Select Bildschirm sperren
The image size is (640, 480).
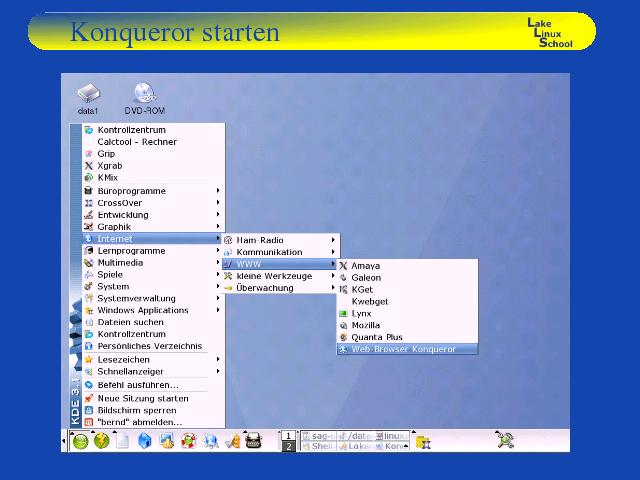pos(153,410)
